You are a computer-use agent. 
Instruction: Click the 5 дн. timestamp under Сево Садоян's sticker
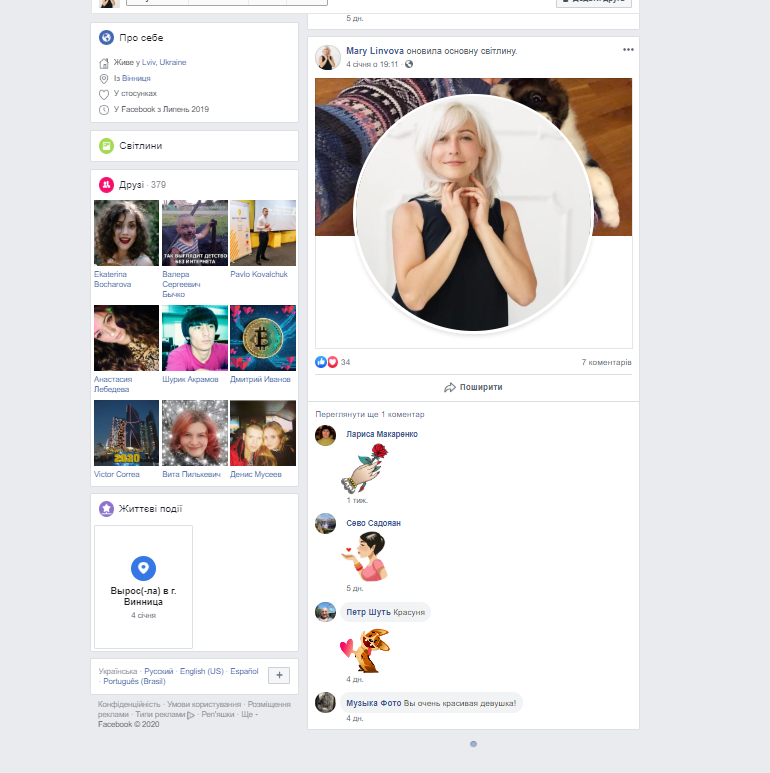click(x=355, y=588)
